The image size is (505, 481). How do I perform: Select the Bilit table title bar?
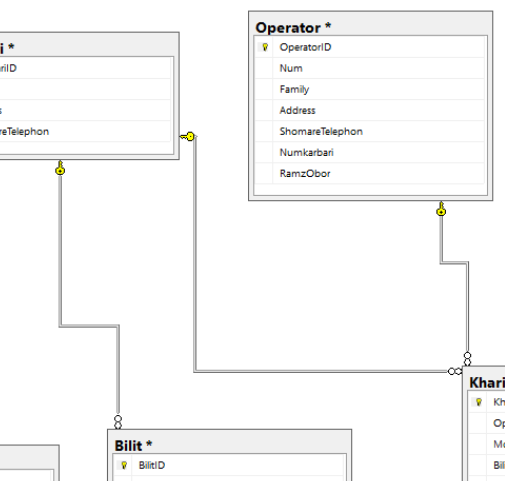[229, 445]
